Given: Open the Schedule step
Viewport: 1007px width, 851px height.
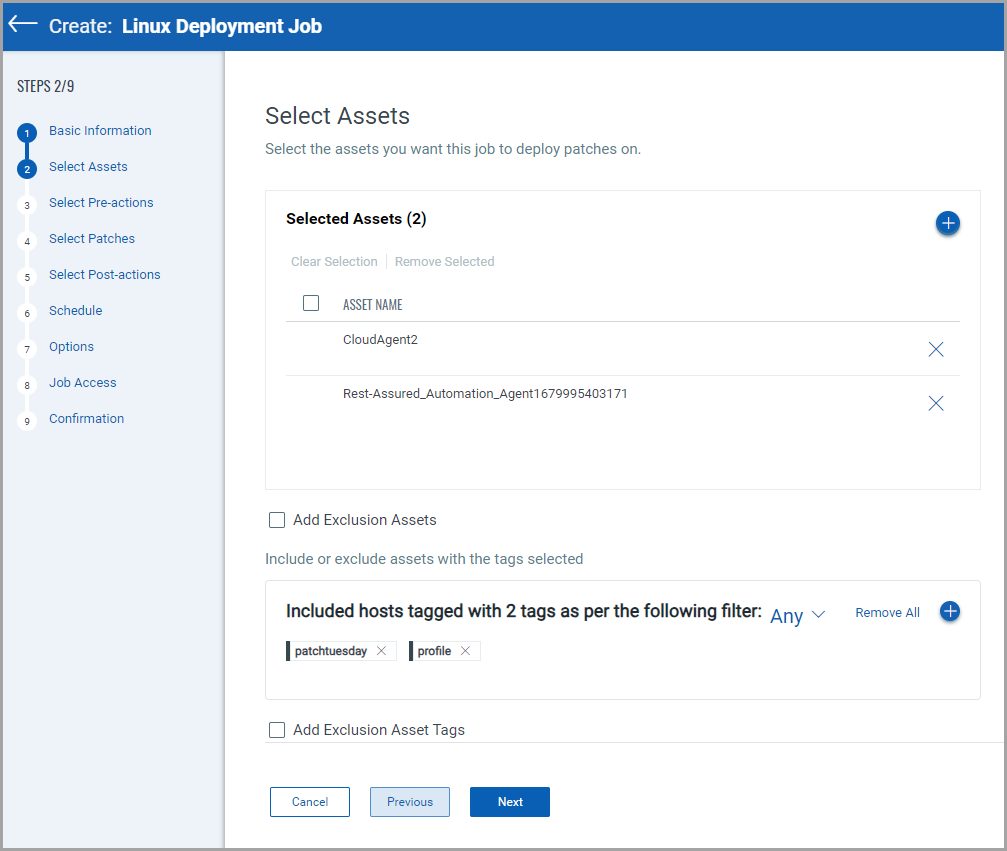Looking at the screenshot, I should click(x=75, y=310).
